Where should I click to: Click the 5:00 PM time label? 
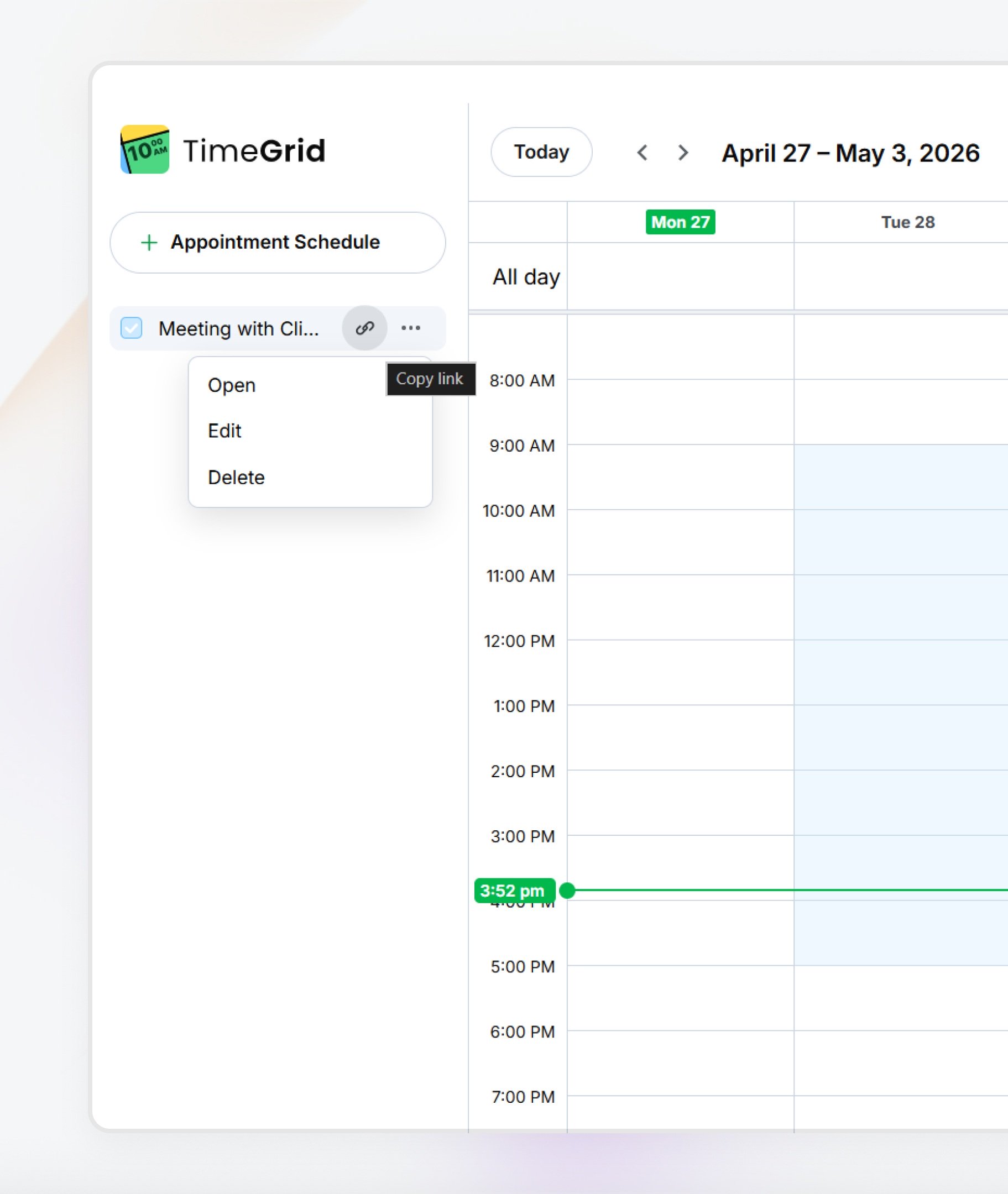[523, 967]
